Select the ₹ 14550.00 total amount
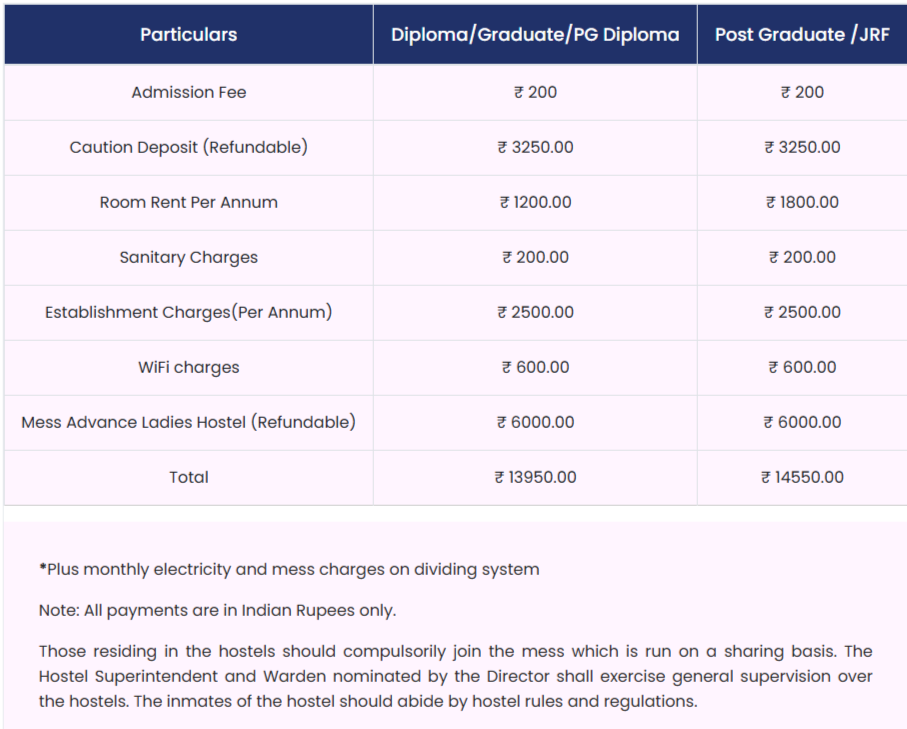Screen dimensions: 907x729 [802, 477]
